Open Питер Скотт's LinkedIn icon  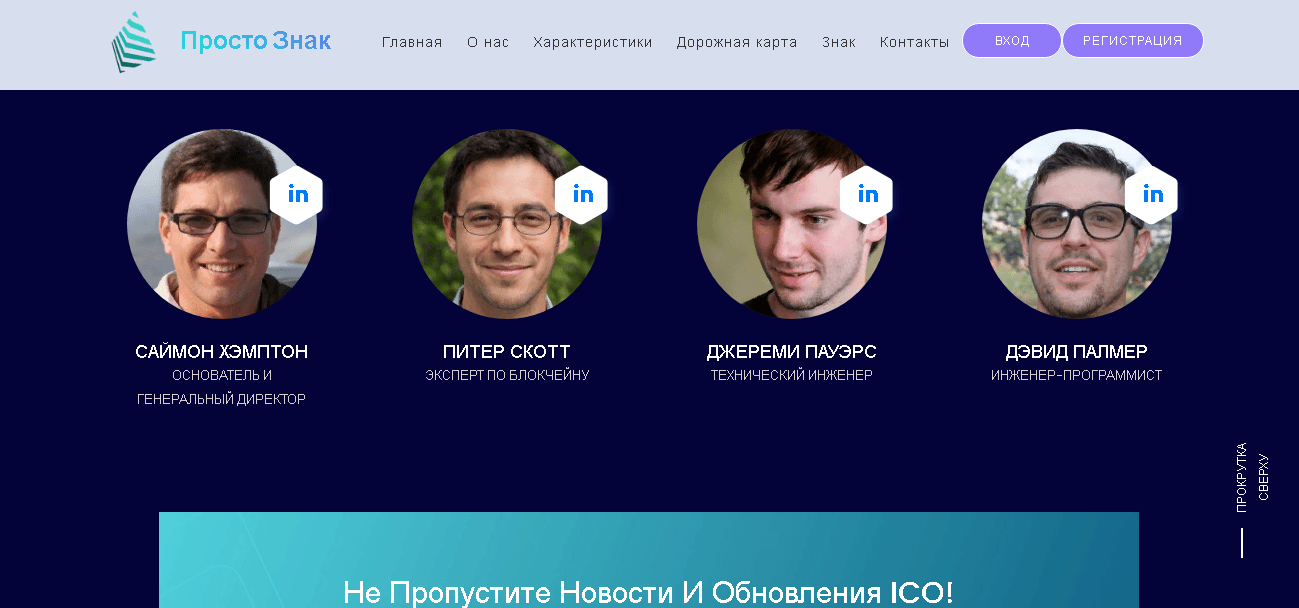pos(581,194)
